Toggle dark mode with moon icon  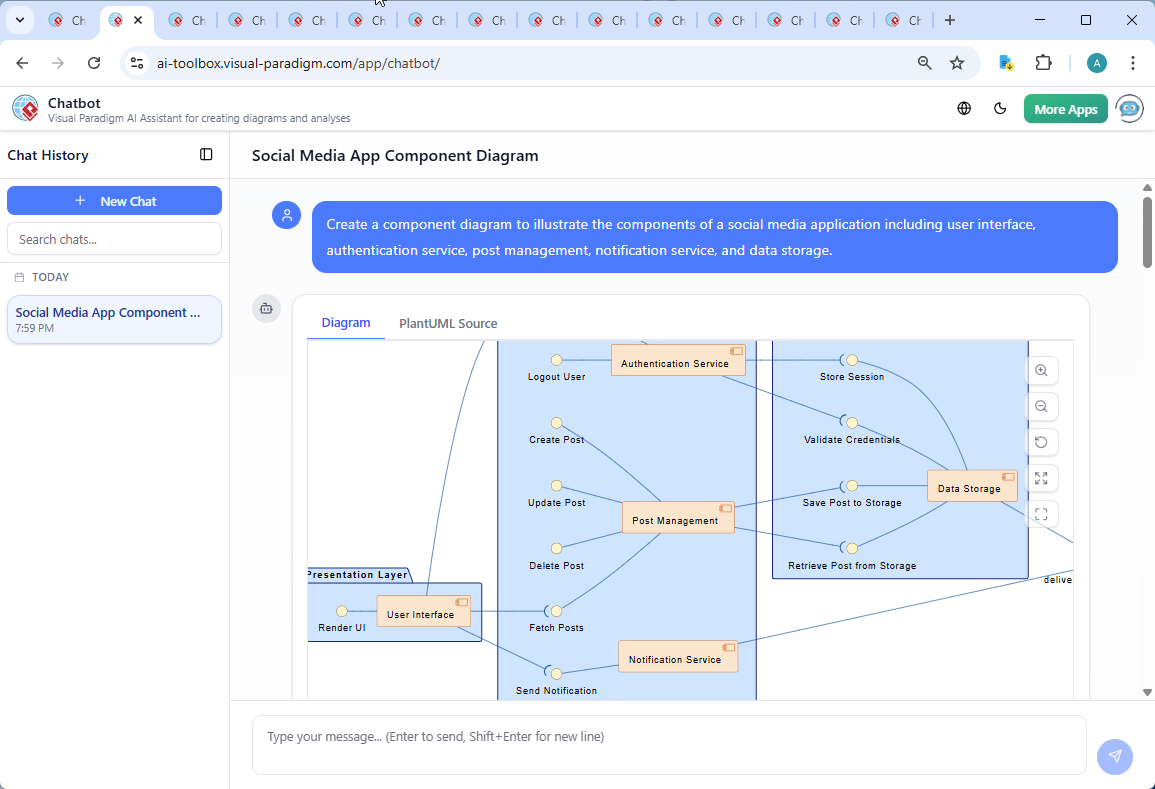tap(1000, 109)
